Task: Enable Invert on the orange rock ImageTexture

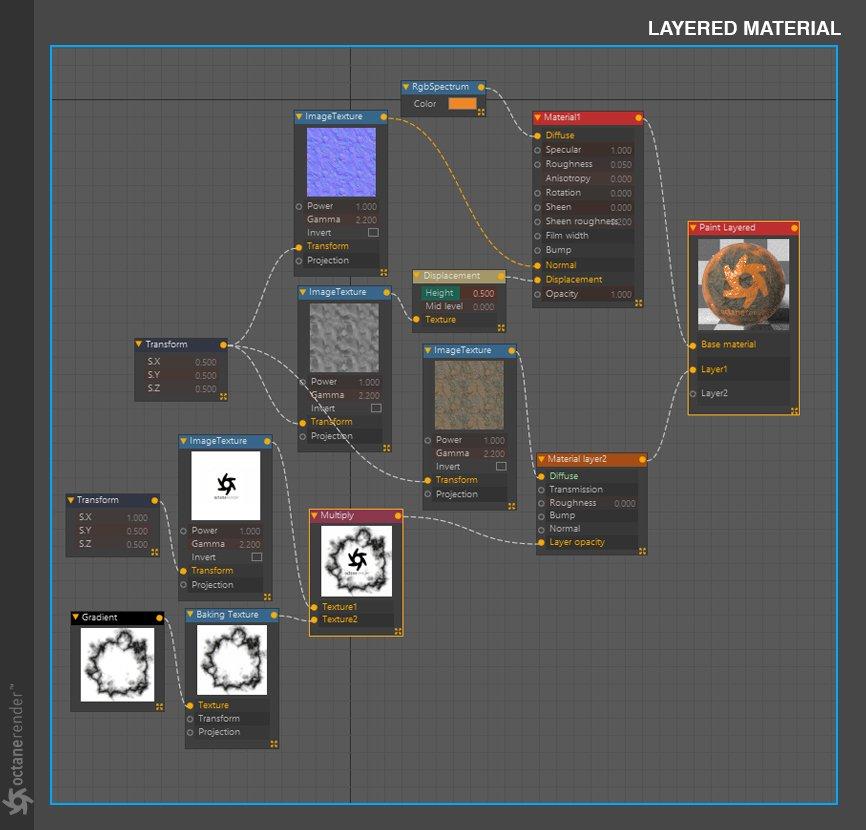Action: (501, 466)
